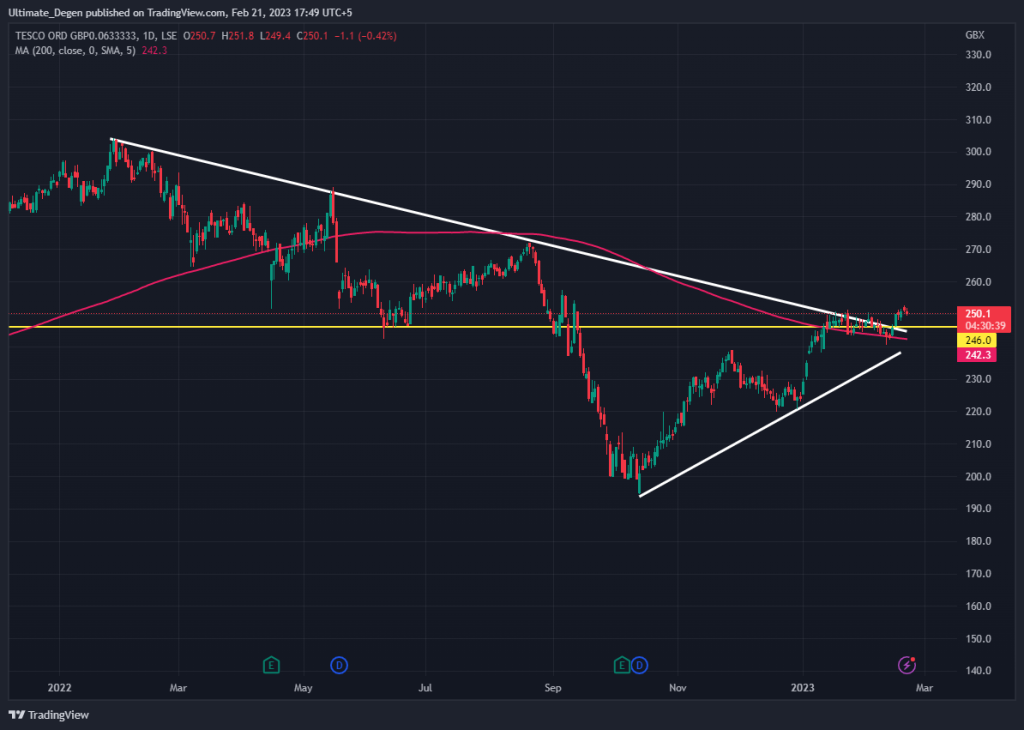The width and height of the screenshot is (1024, 730).
Task: Open the dividend "D" marker near October 2022
Action: coord(639,664)
